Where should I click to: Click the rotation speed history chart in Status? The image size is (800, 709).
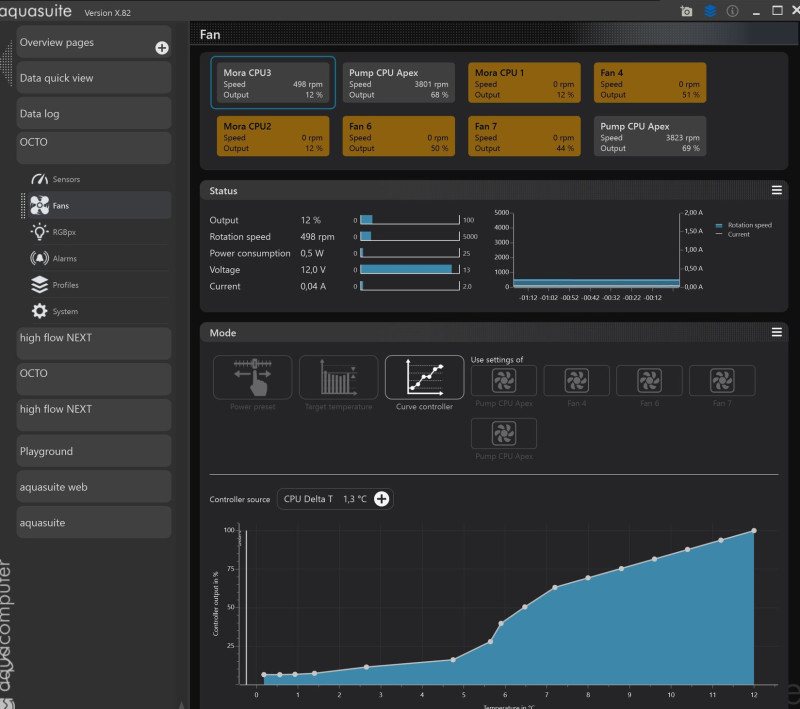[596, 250]
